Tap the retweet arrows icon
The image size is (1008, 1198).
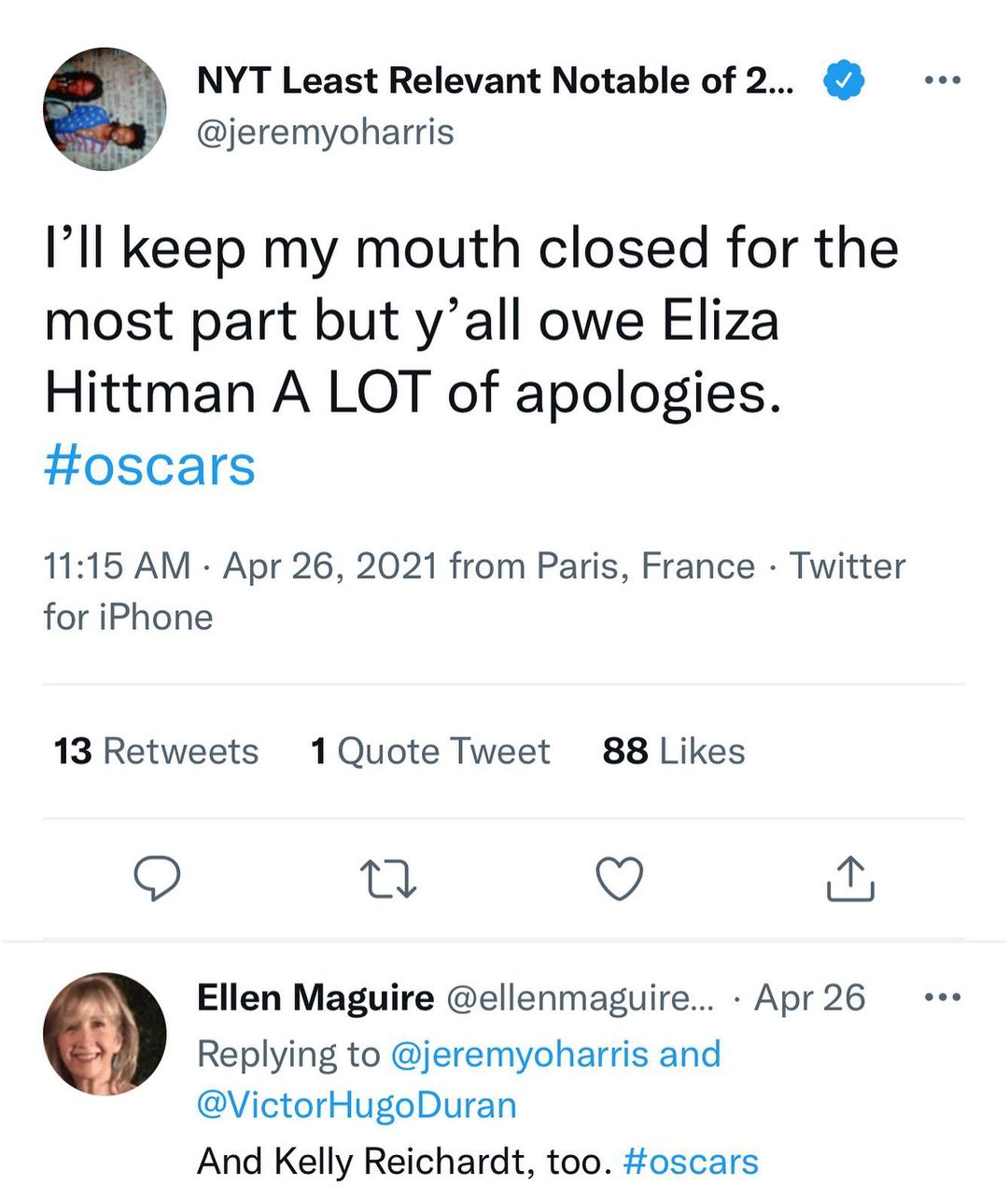tap(387, 878)
